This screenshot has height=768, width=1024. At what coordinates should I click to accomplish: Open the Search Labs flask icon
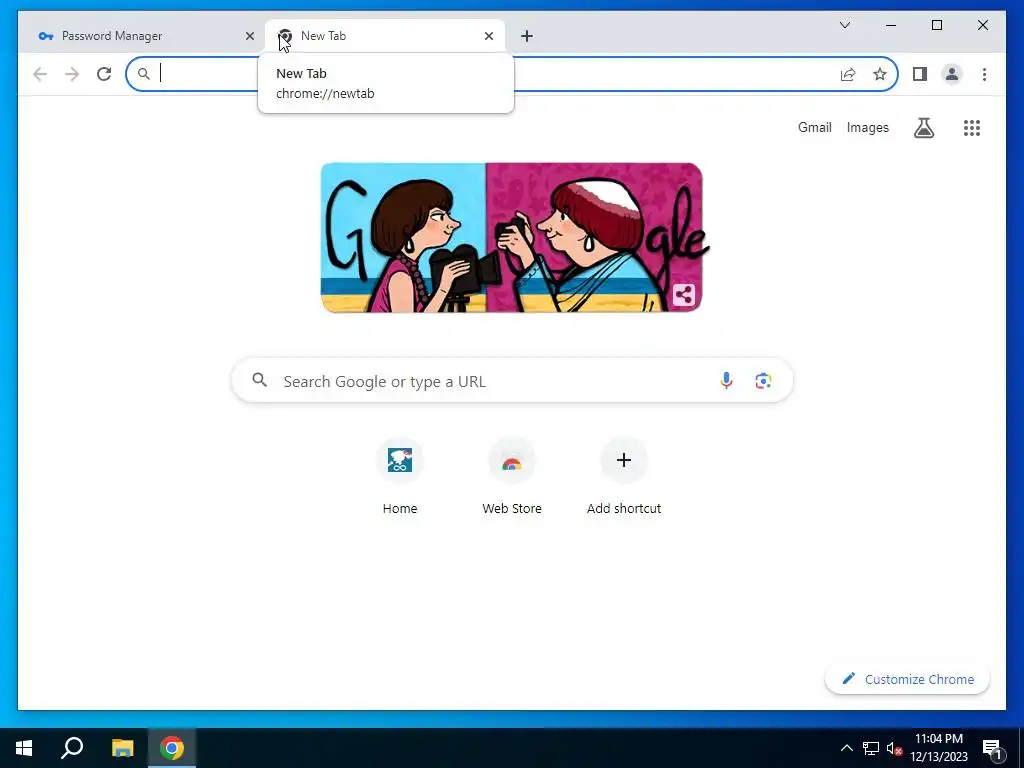(923, 128)
